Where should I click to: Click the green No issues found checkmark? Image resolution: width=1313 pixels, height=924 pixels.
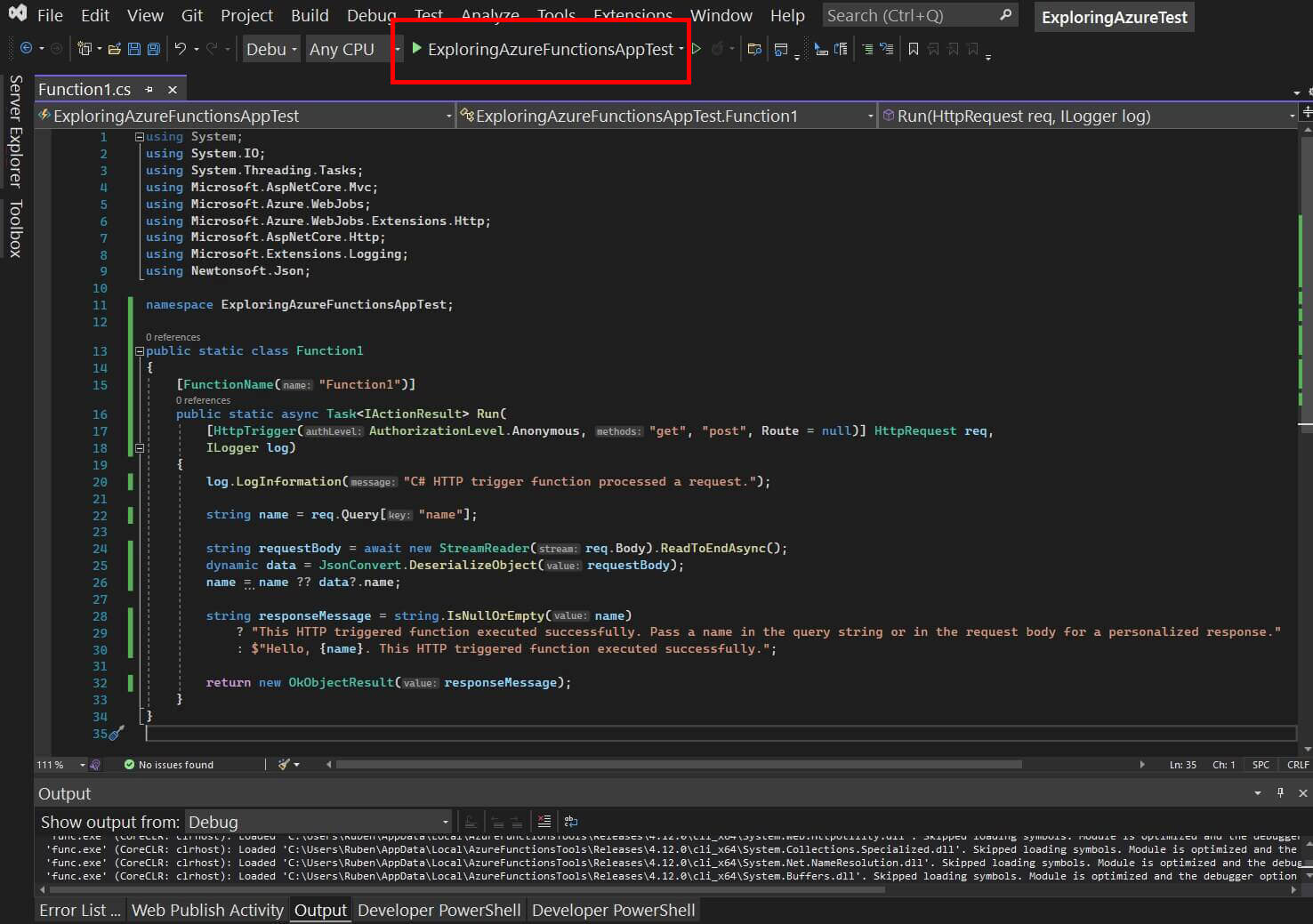click(x=129, y=764)
